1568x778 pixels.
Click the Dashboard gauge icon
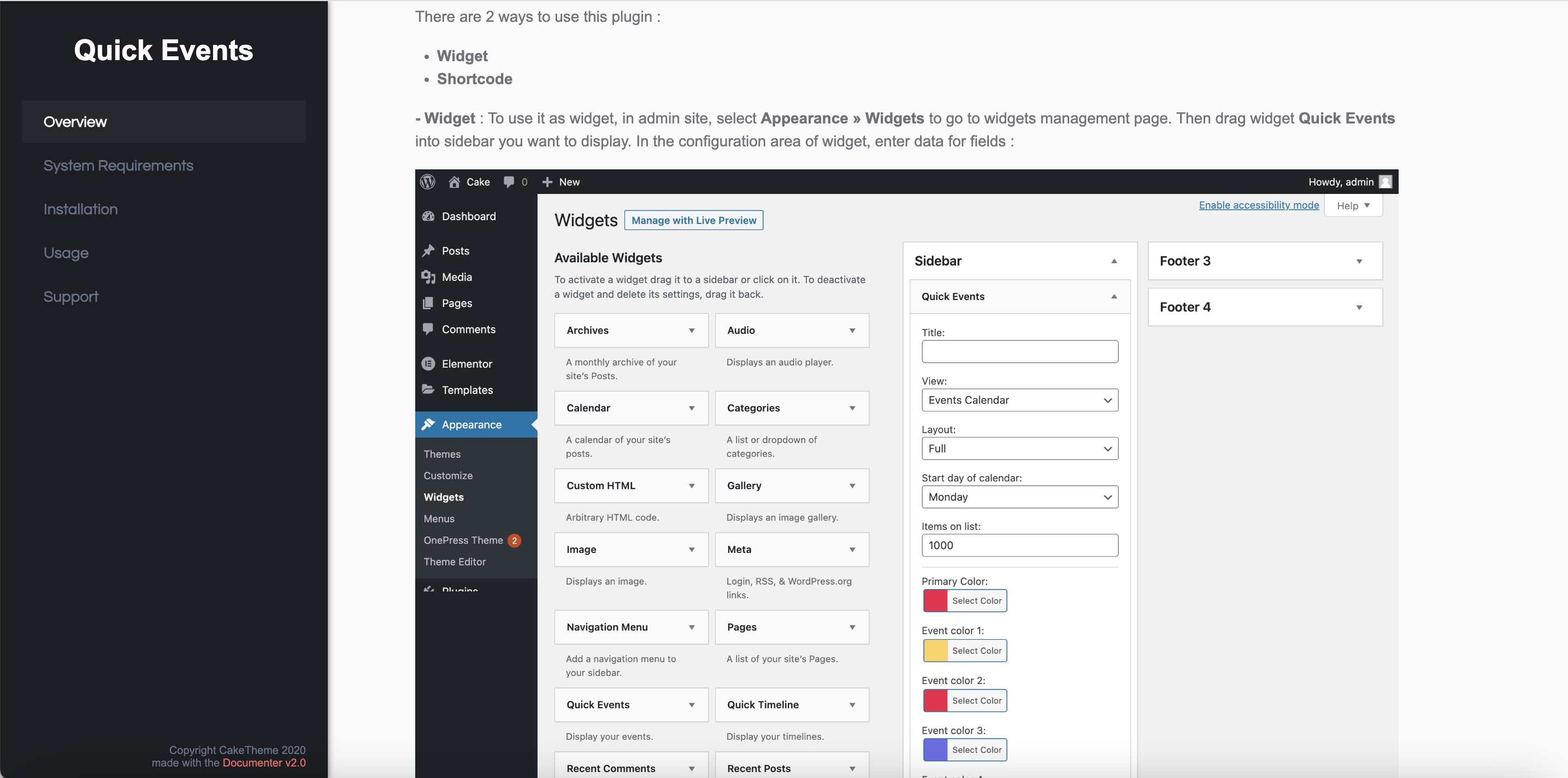pyautogui.click(x=428, y=216)
